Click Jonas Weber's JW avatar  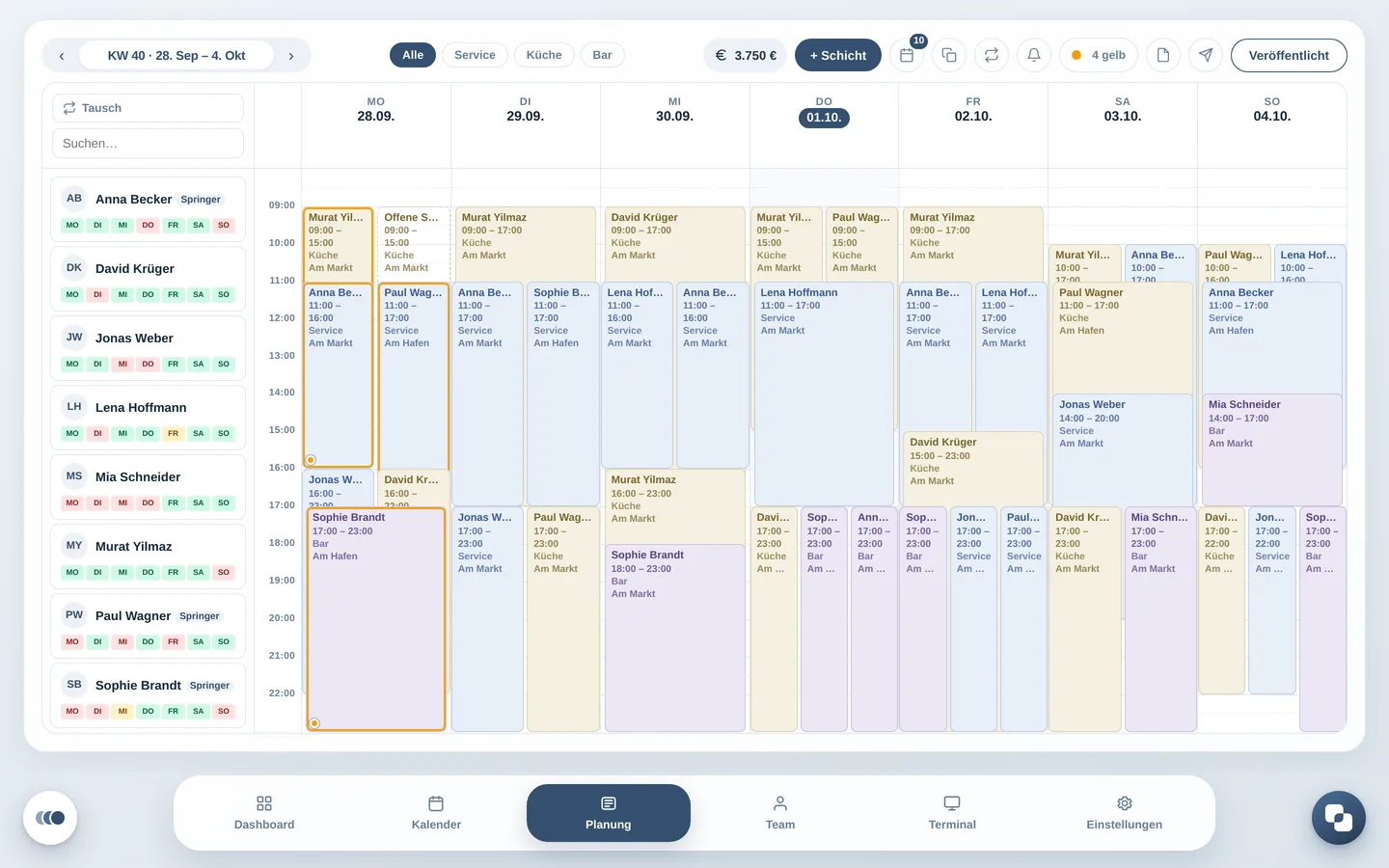(74, 338)
